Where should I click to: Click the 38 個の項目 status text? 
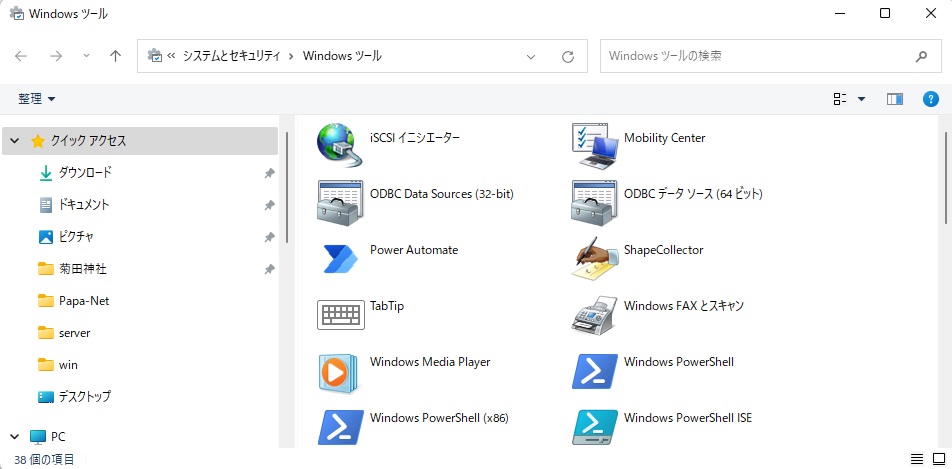44,459
